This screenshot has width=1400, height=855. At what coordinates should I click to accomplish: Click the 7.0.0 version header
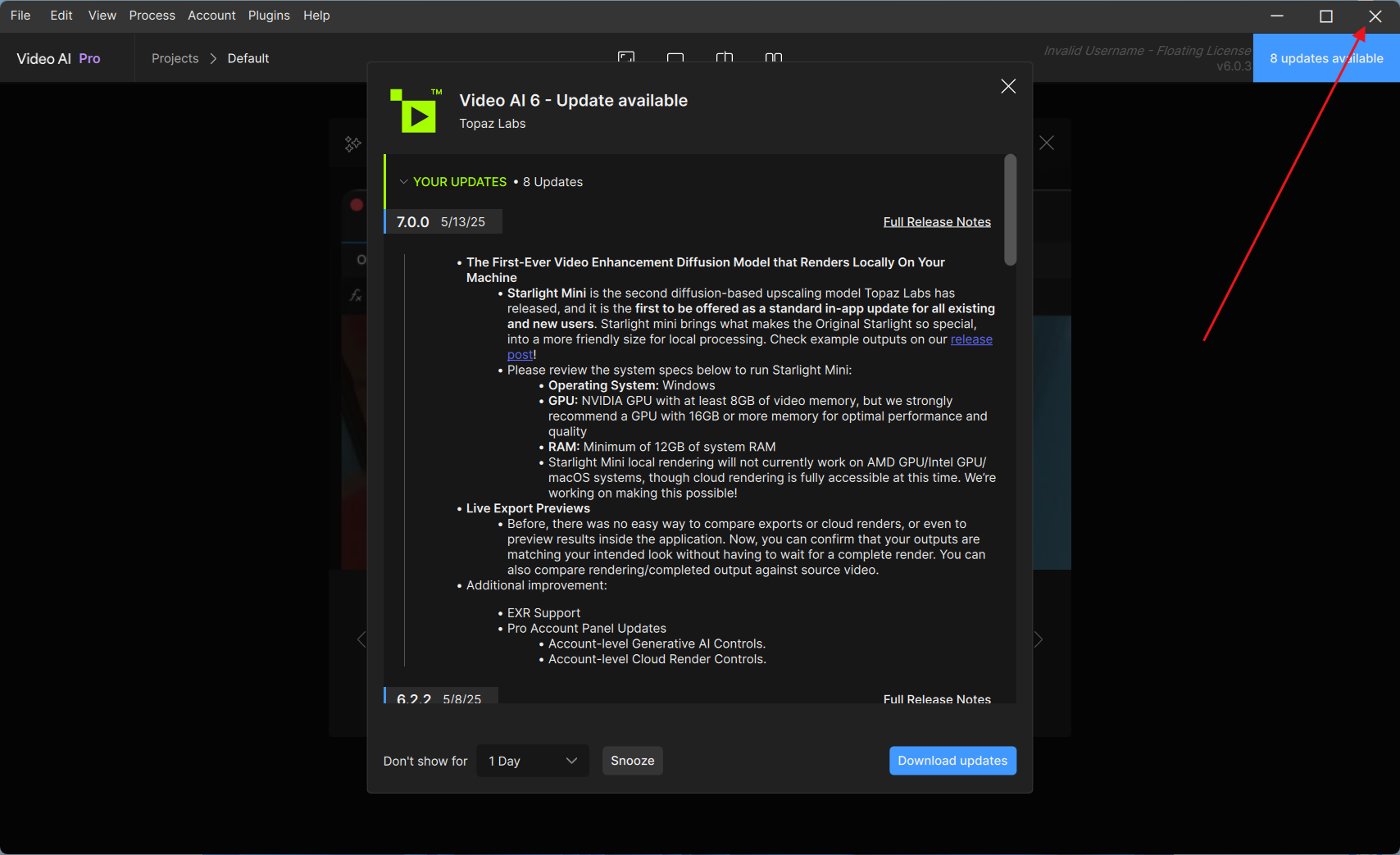point(443,222)
